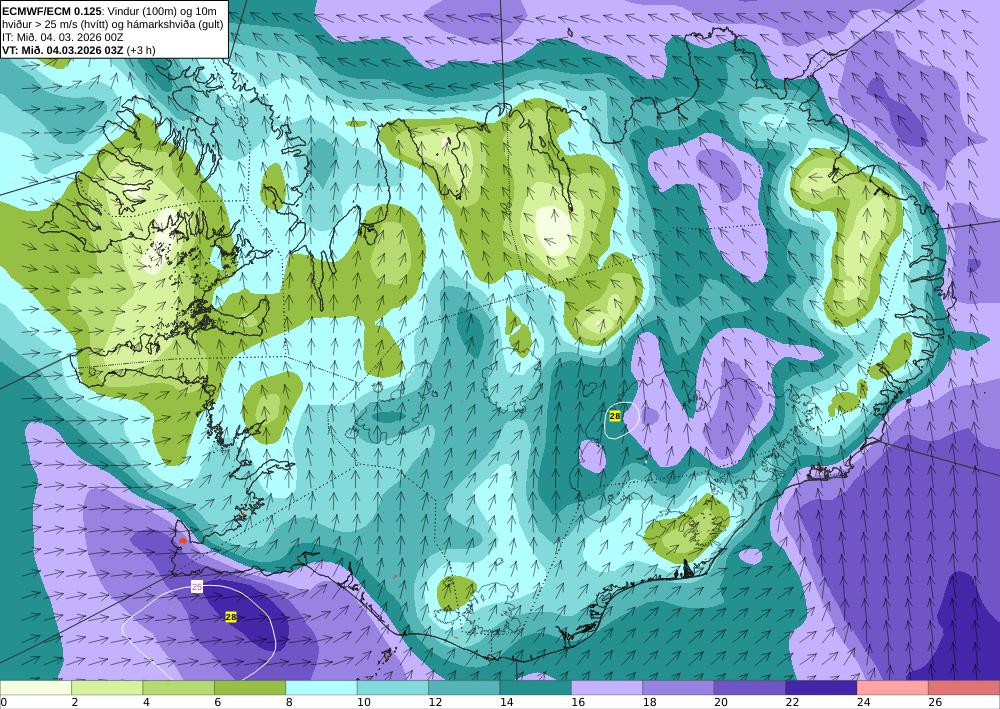Click the legend scale label "22"

pos(792,702)
